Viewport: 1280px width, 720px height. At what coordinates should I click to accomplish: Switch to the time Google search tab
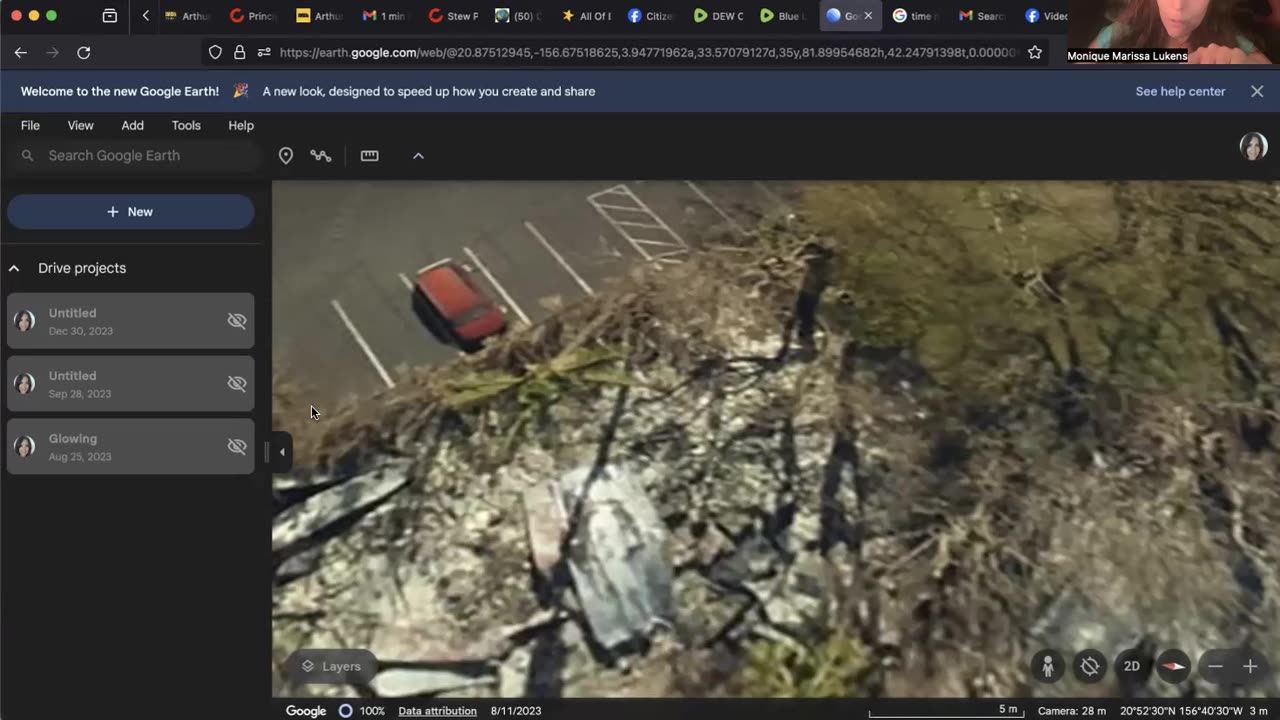click(915, 16)
